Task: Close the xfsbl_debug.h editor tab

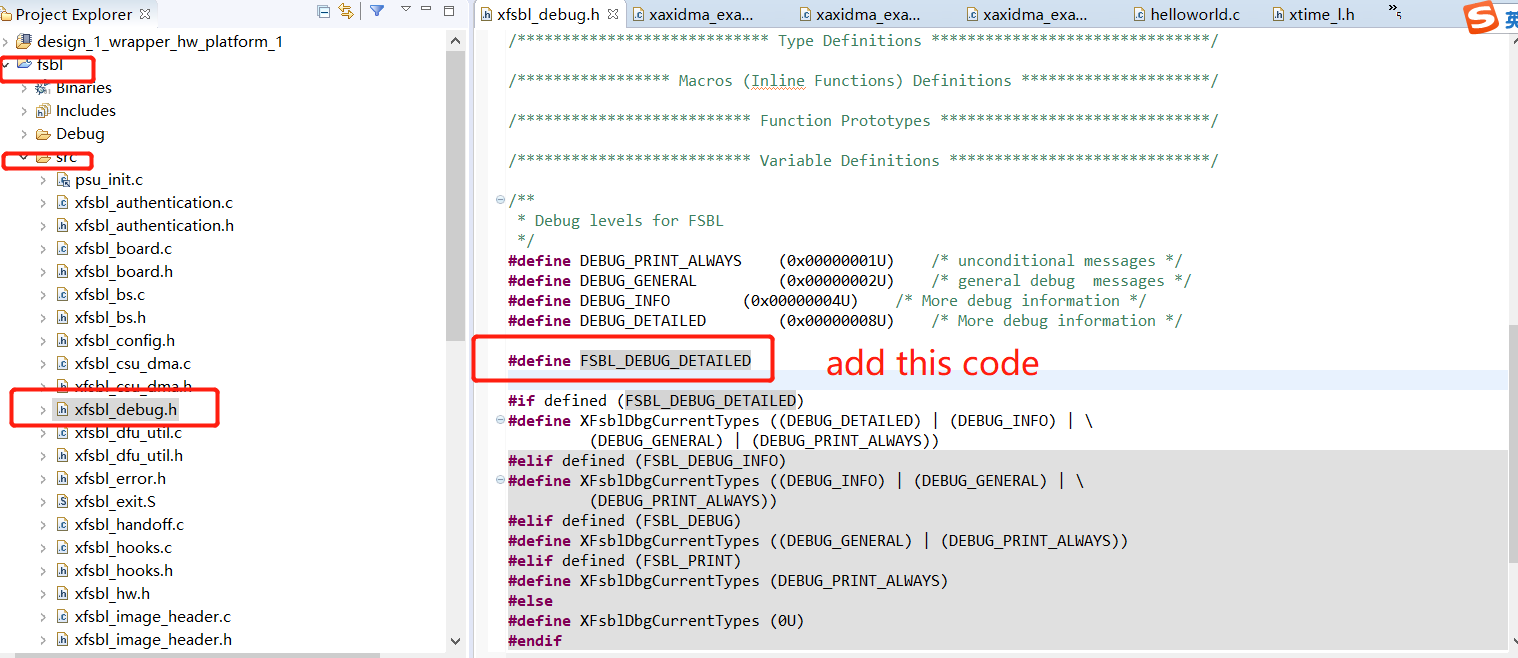Action: [615, 13]
